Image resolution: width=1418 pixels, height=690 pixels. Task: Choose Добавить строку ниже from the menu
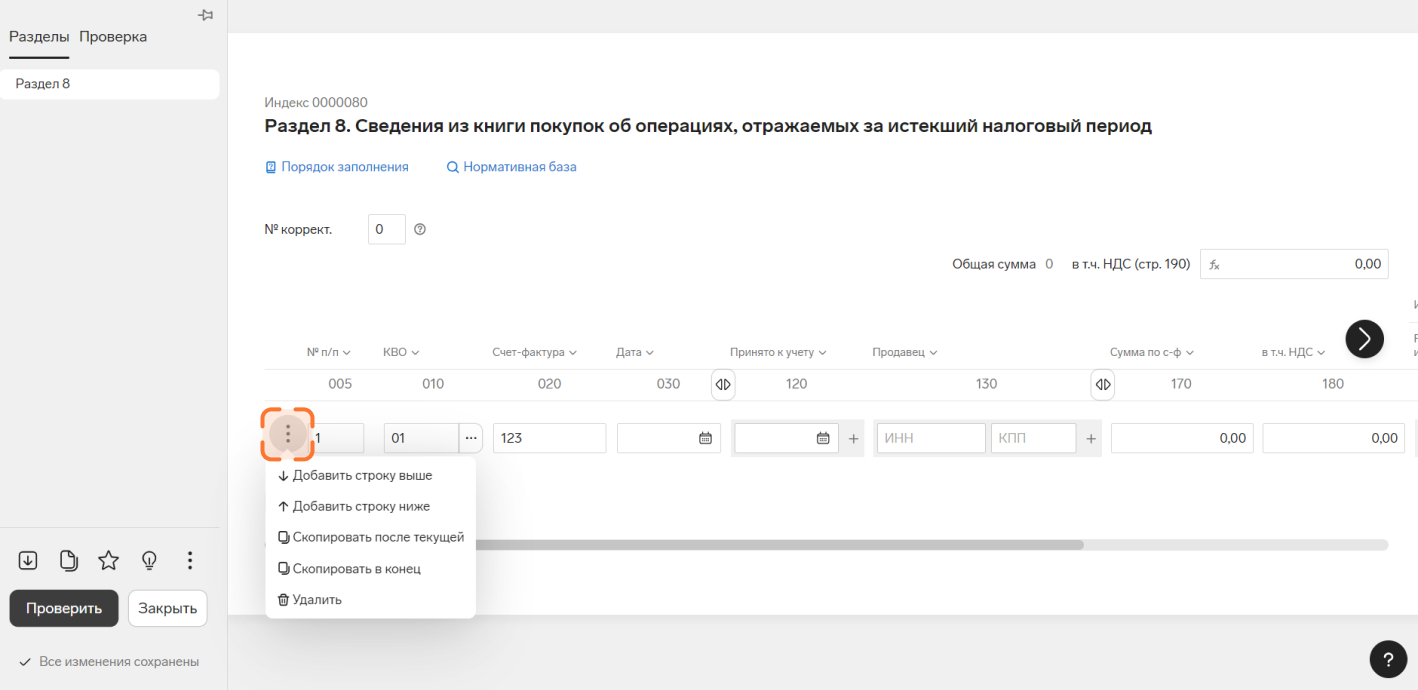point(370,506)
